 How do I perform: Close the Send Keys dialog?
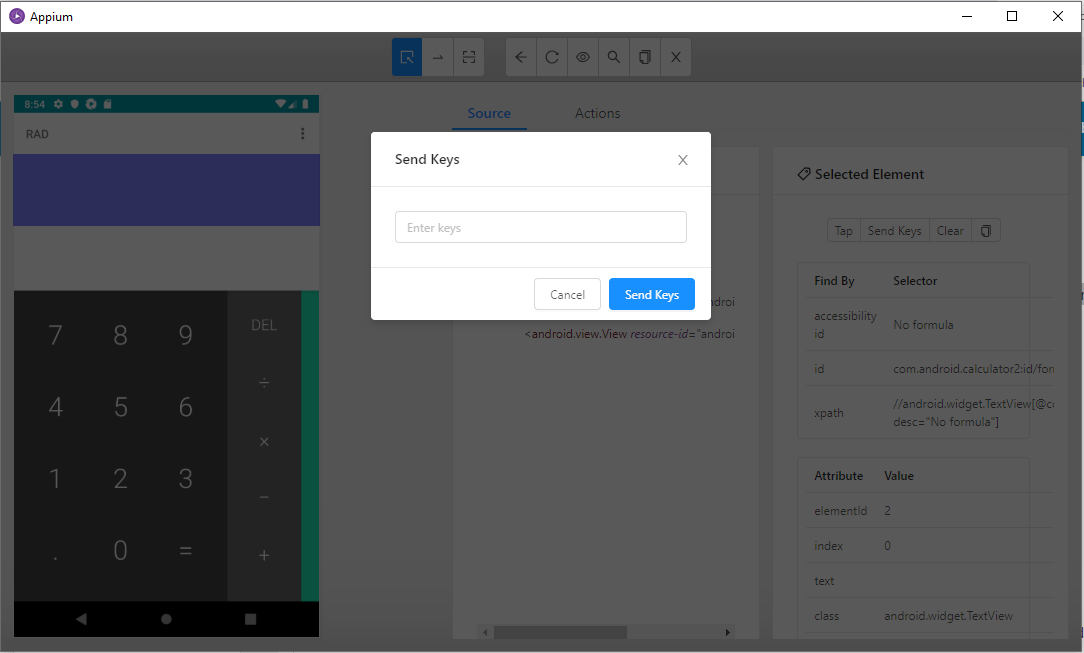point(683,160)
